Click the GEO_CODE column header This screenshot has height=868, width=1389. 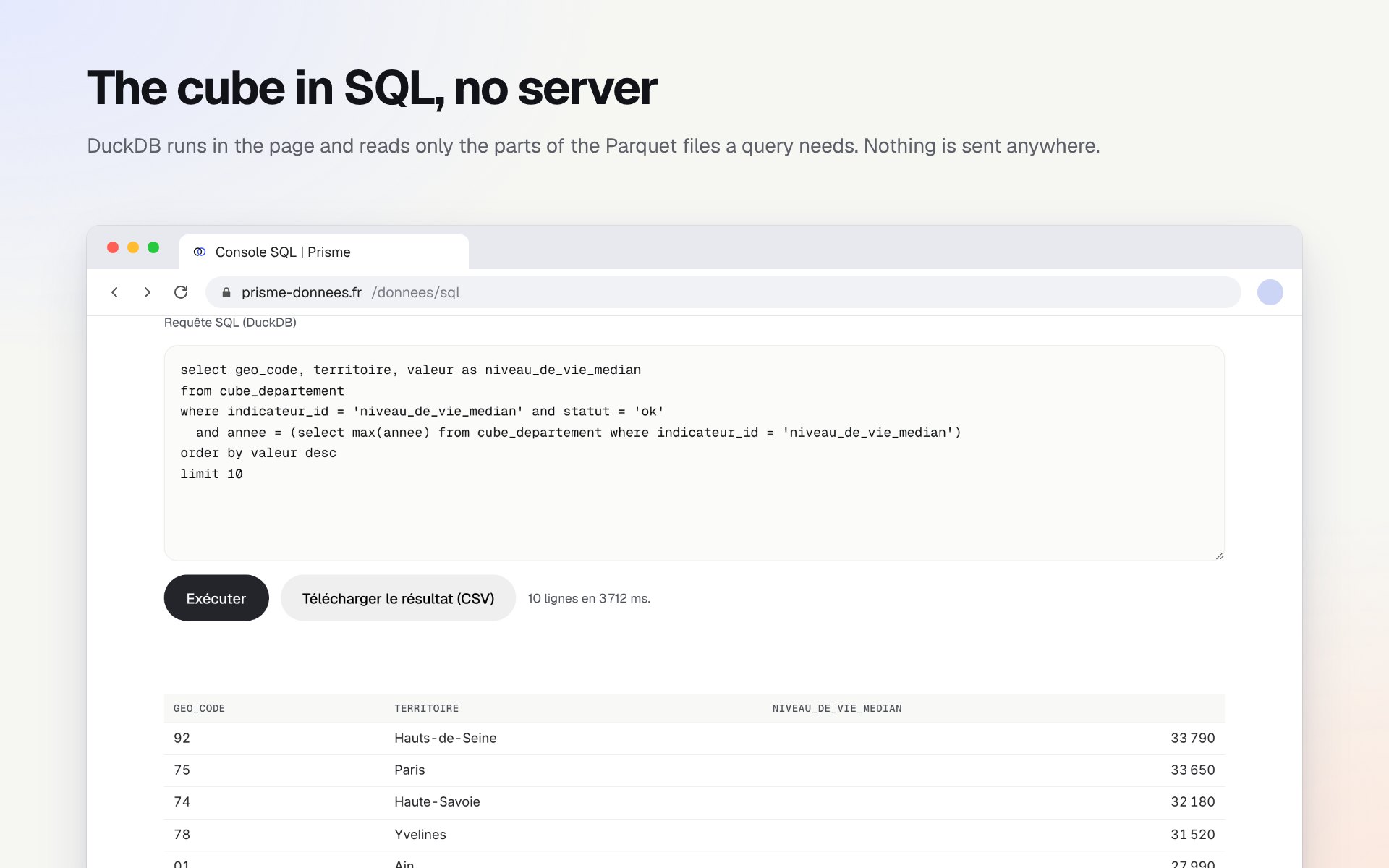click(199, 708)
